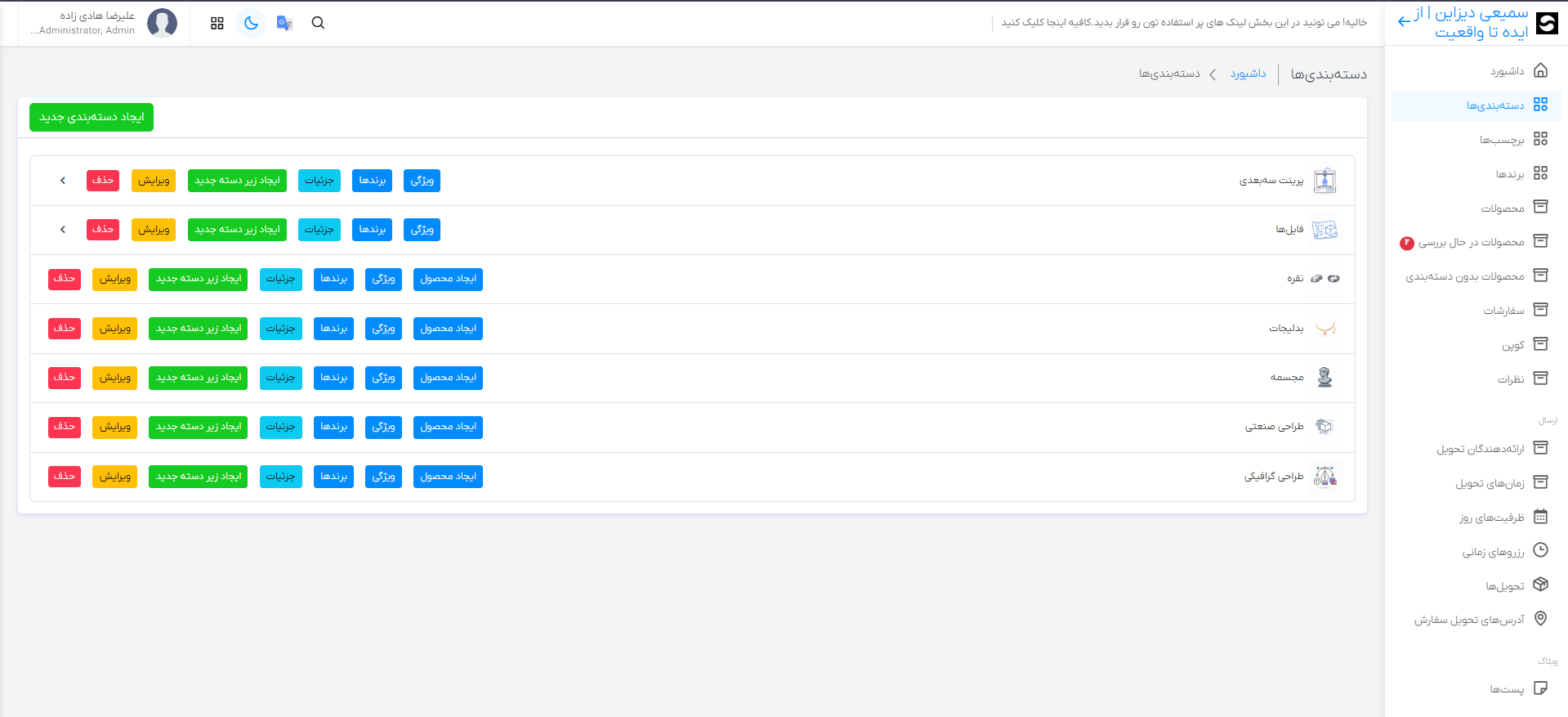1568x717 pixels.
Task: Click the user avatar picture
Action: click(x=162, y=23)
